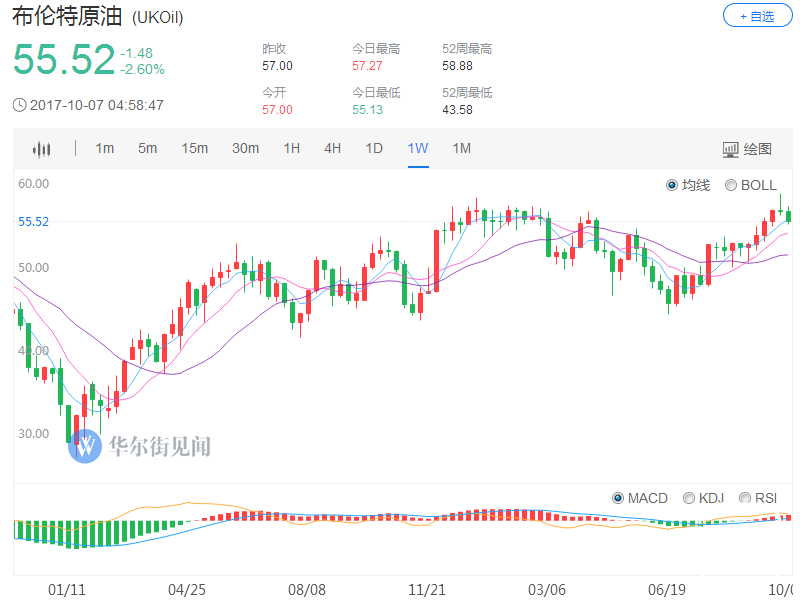Switch to the 15m timeframe
The height and width of the screenshot is (600, 800).
(x=194, y=148)
